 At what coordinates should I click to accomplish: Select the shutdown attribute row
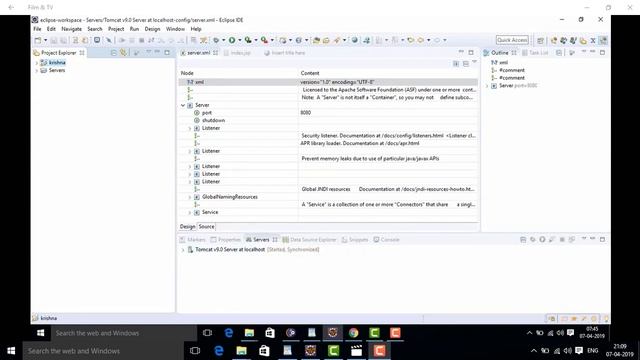(328, 120)
